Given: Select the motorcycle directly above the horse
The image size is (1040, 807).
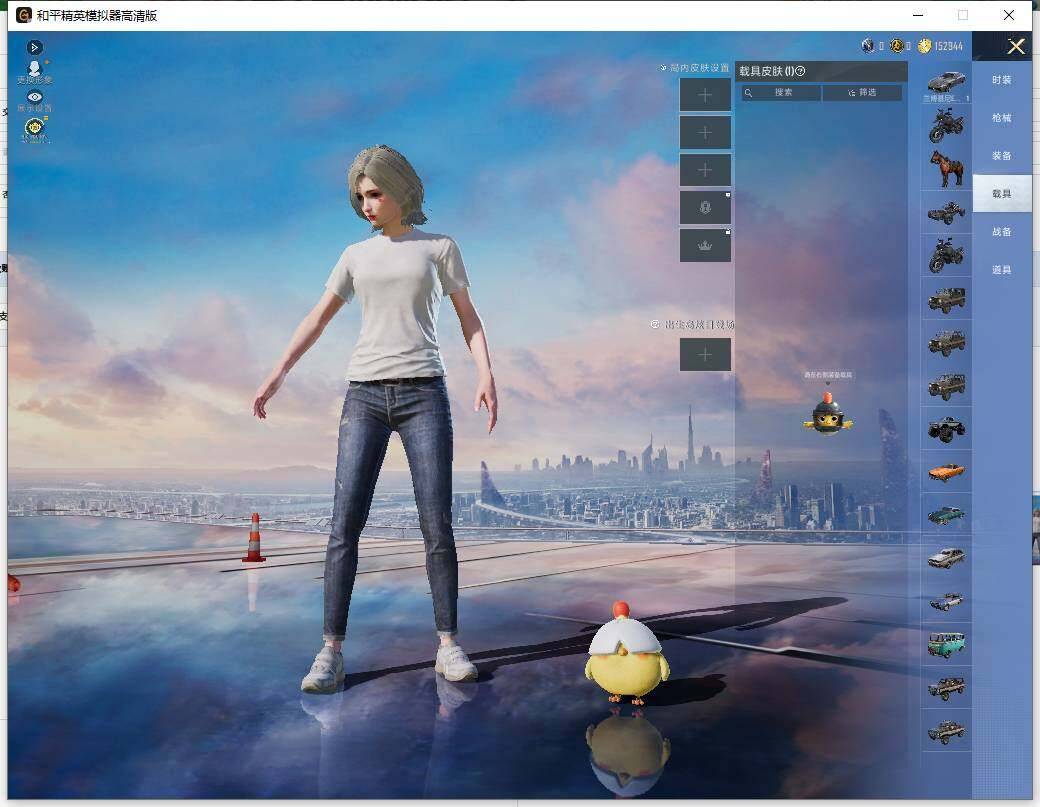Looking at the screenshot, I should tap(946, 125).
